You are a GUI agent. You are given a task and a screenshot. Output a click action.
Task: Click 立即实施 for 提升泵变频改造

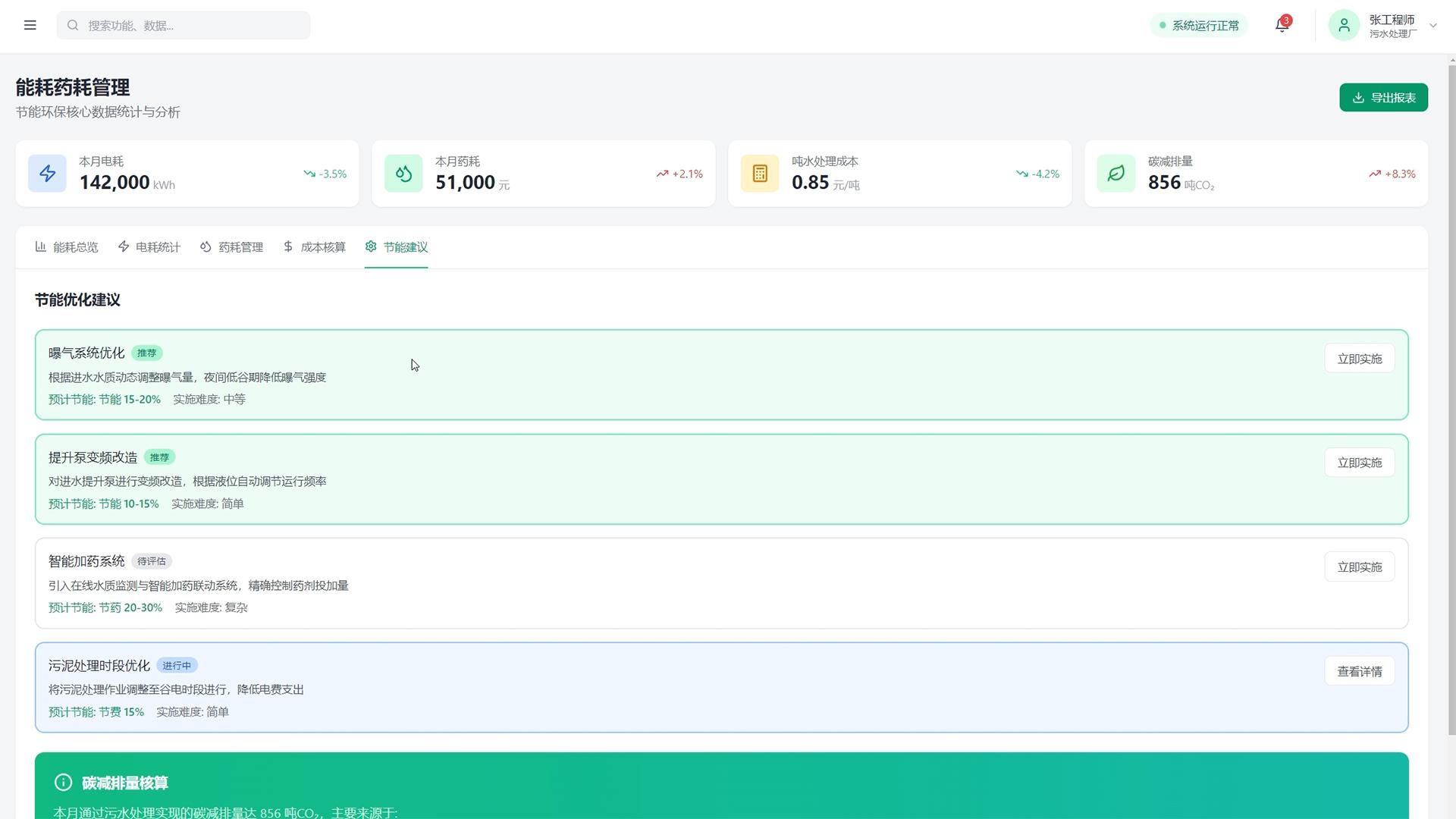click(1360, 463)
